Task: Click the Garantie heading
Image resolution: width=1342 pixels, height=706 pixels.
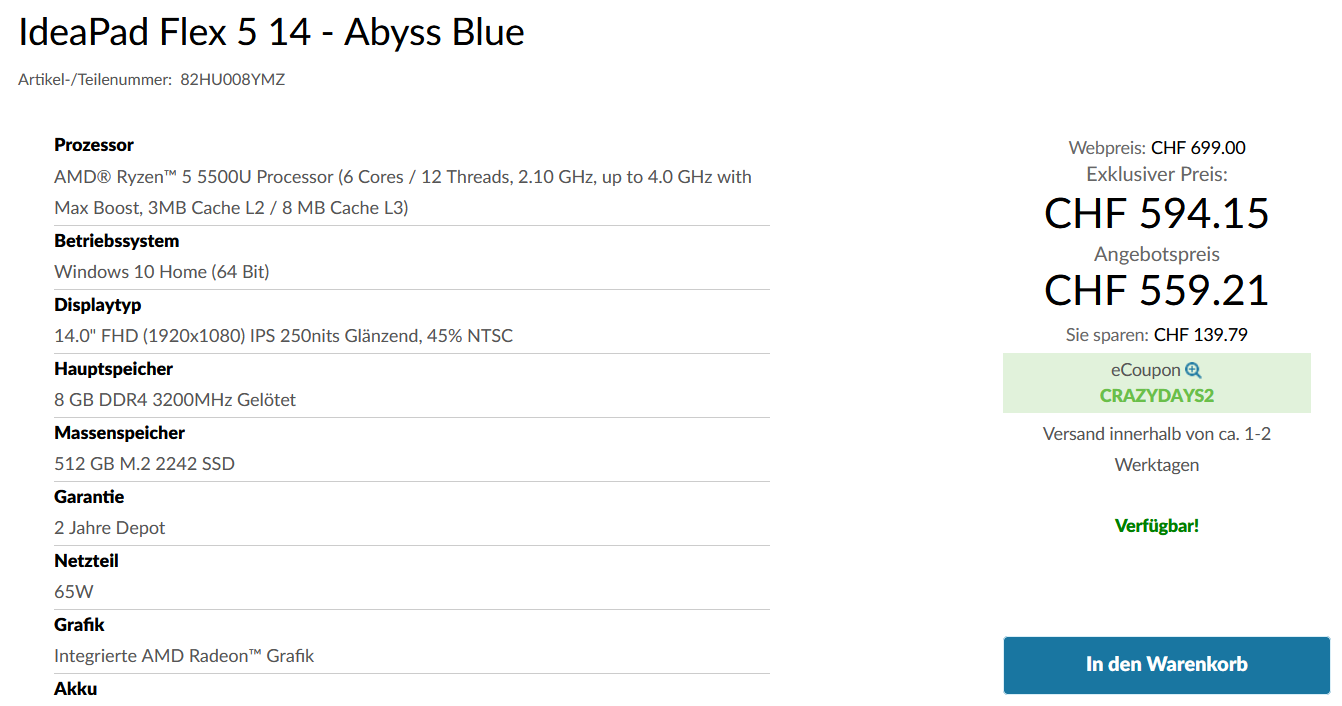Action: 89,497
